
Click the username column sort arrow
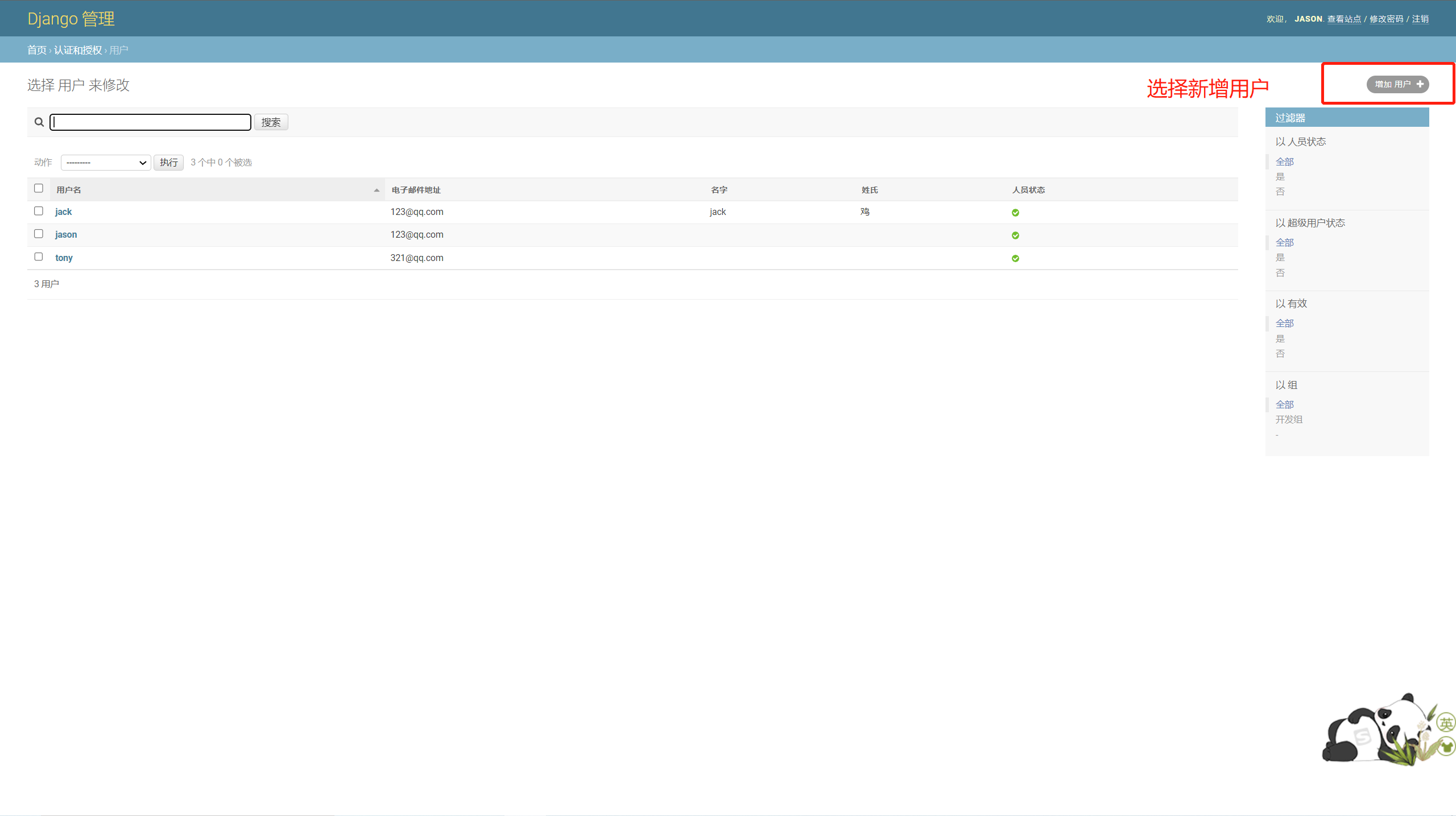coord(377,190)
